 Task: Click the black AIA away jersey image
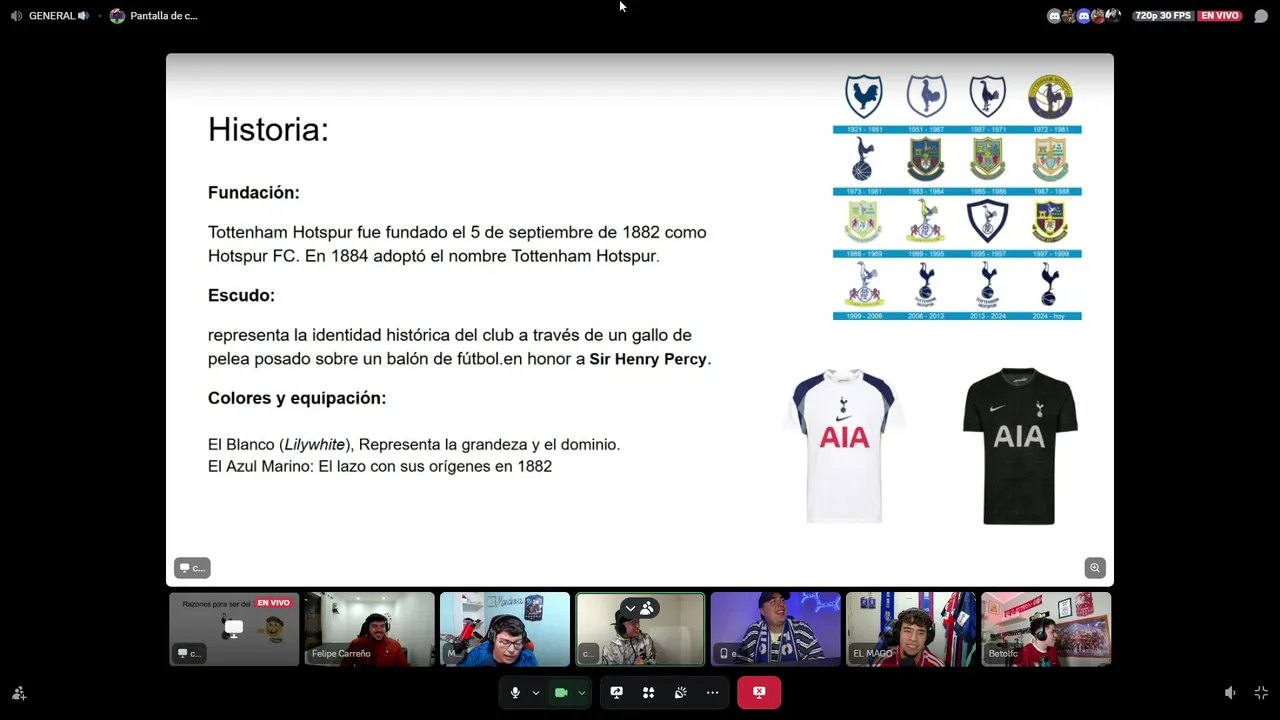point(1020,445)
